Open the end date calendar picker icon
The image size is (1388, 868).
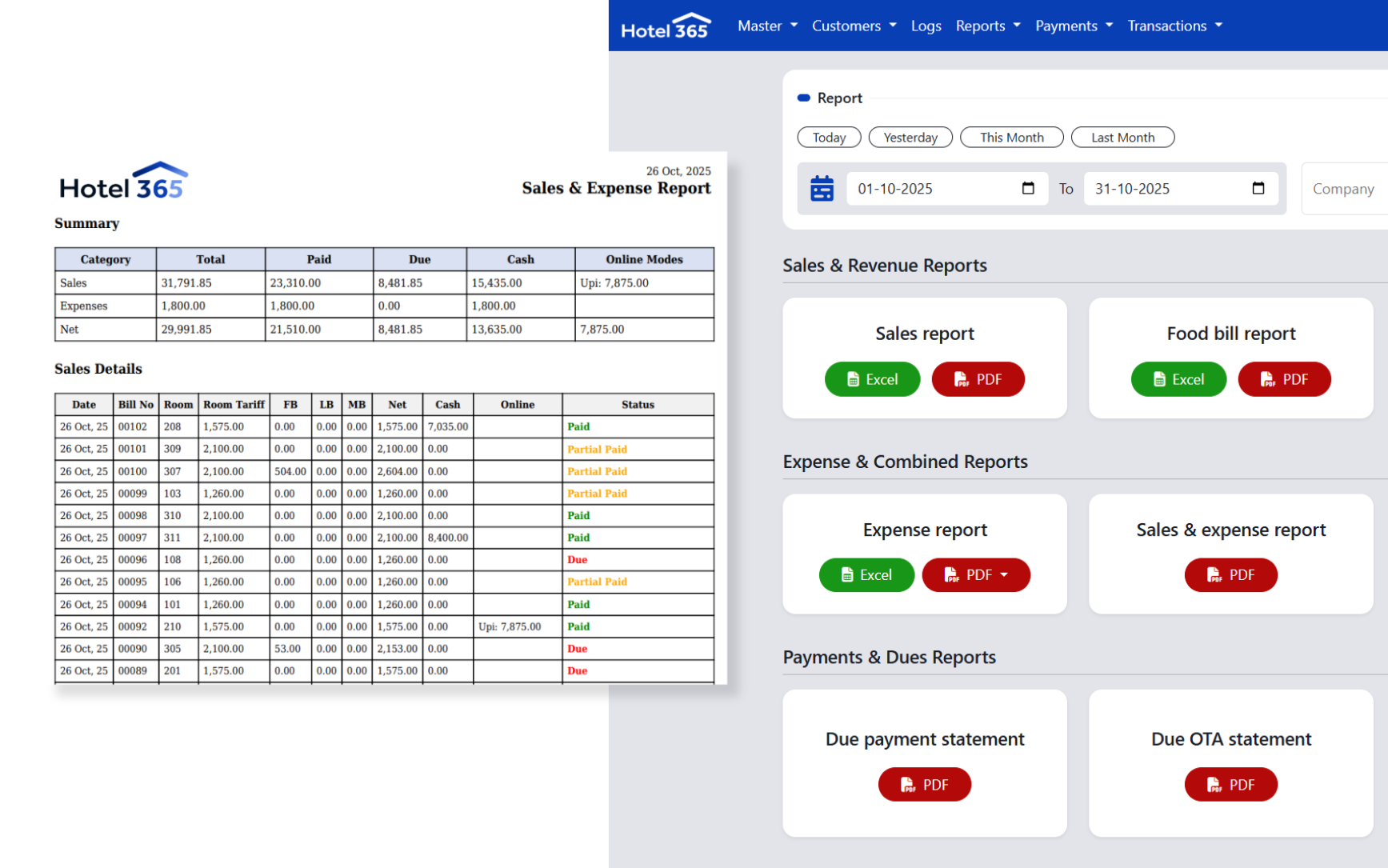(1258, 189)
